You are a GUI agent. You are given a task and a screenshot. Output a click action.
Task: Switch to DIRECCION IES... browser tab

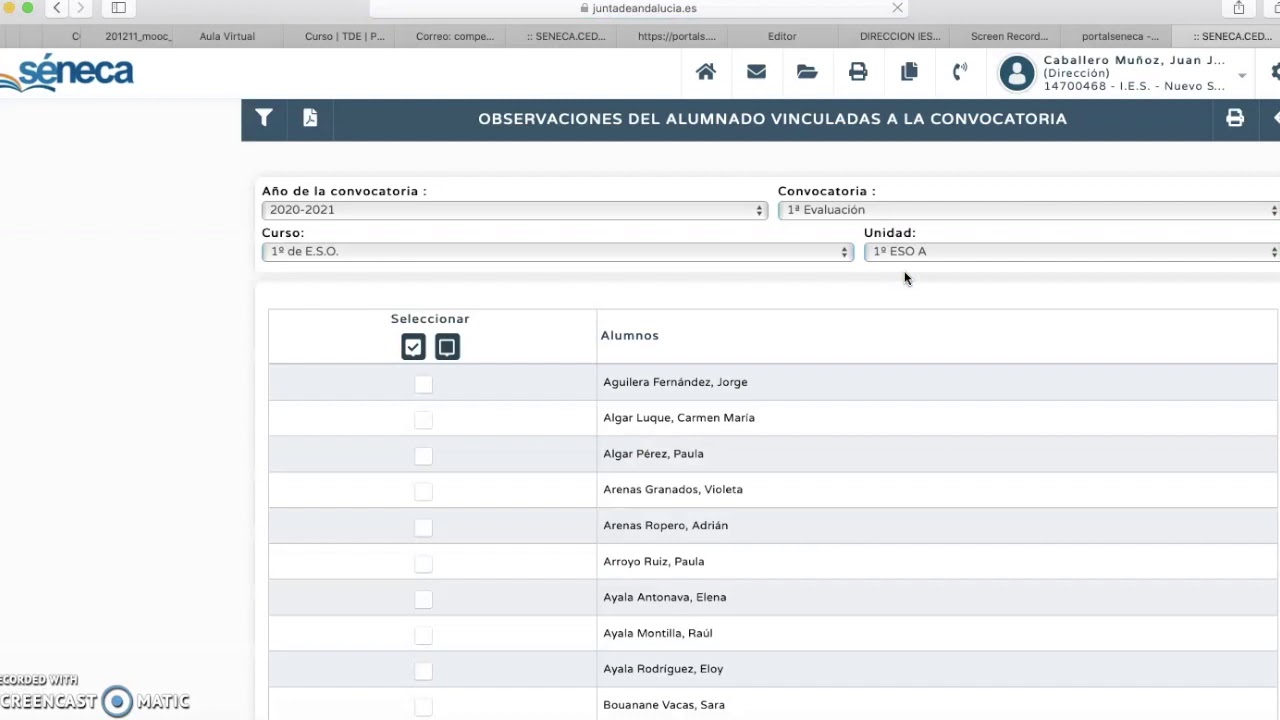[900, 36]
